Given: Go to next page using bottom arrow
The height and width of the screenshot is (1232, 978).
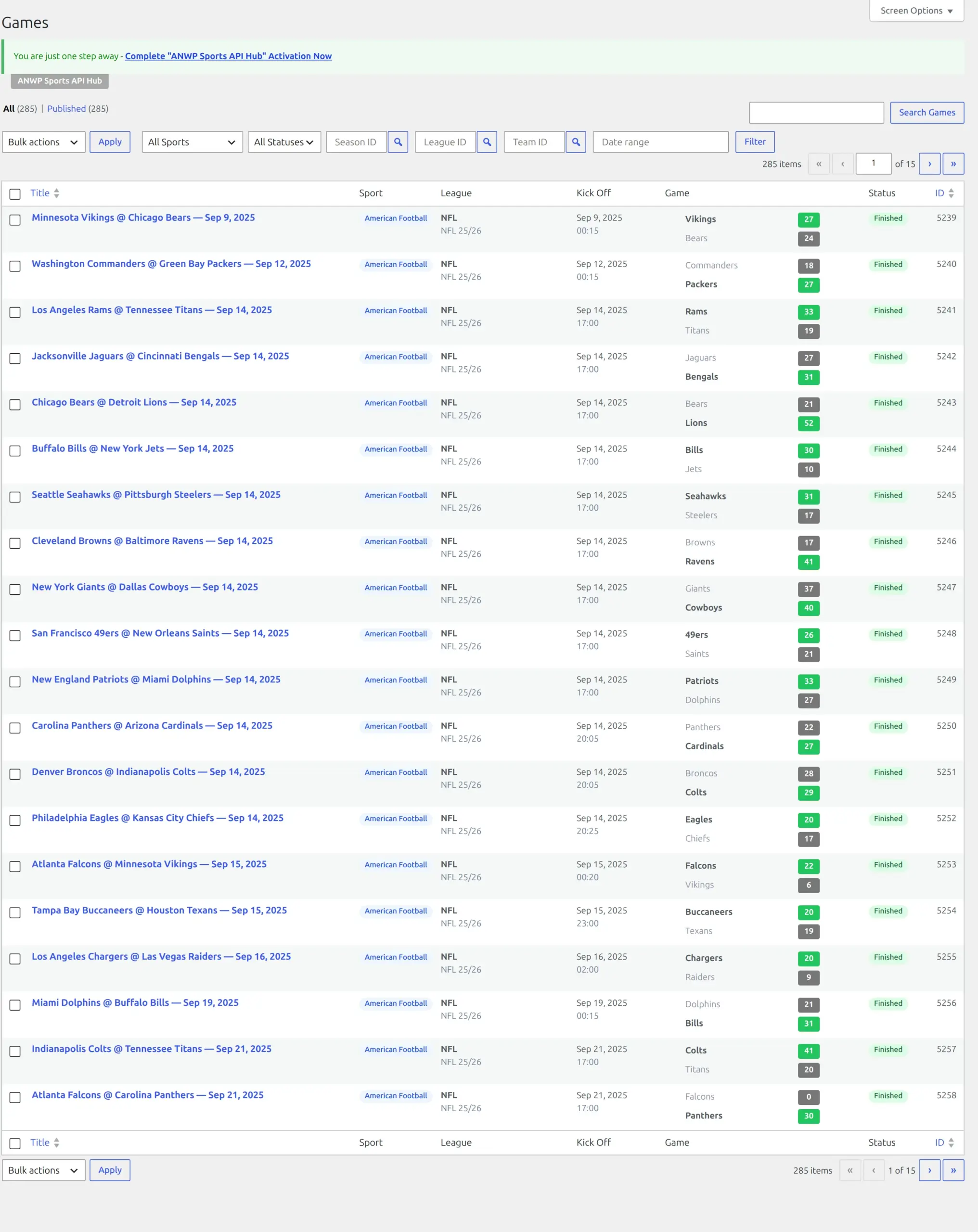Looking at the screenshot, I should [929, 1170].
